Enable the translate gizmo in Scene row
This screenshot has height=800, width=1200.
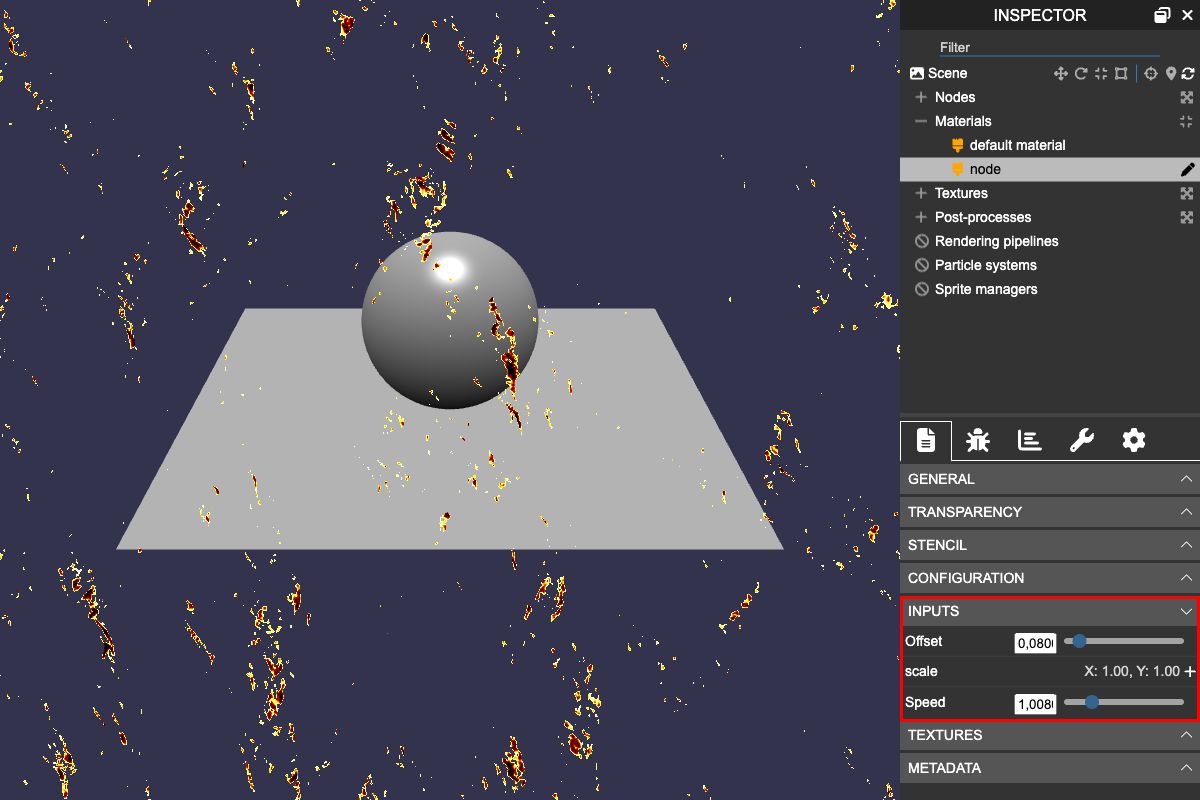click(1061, 73)
